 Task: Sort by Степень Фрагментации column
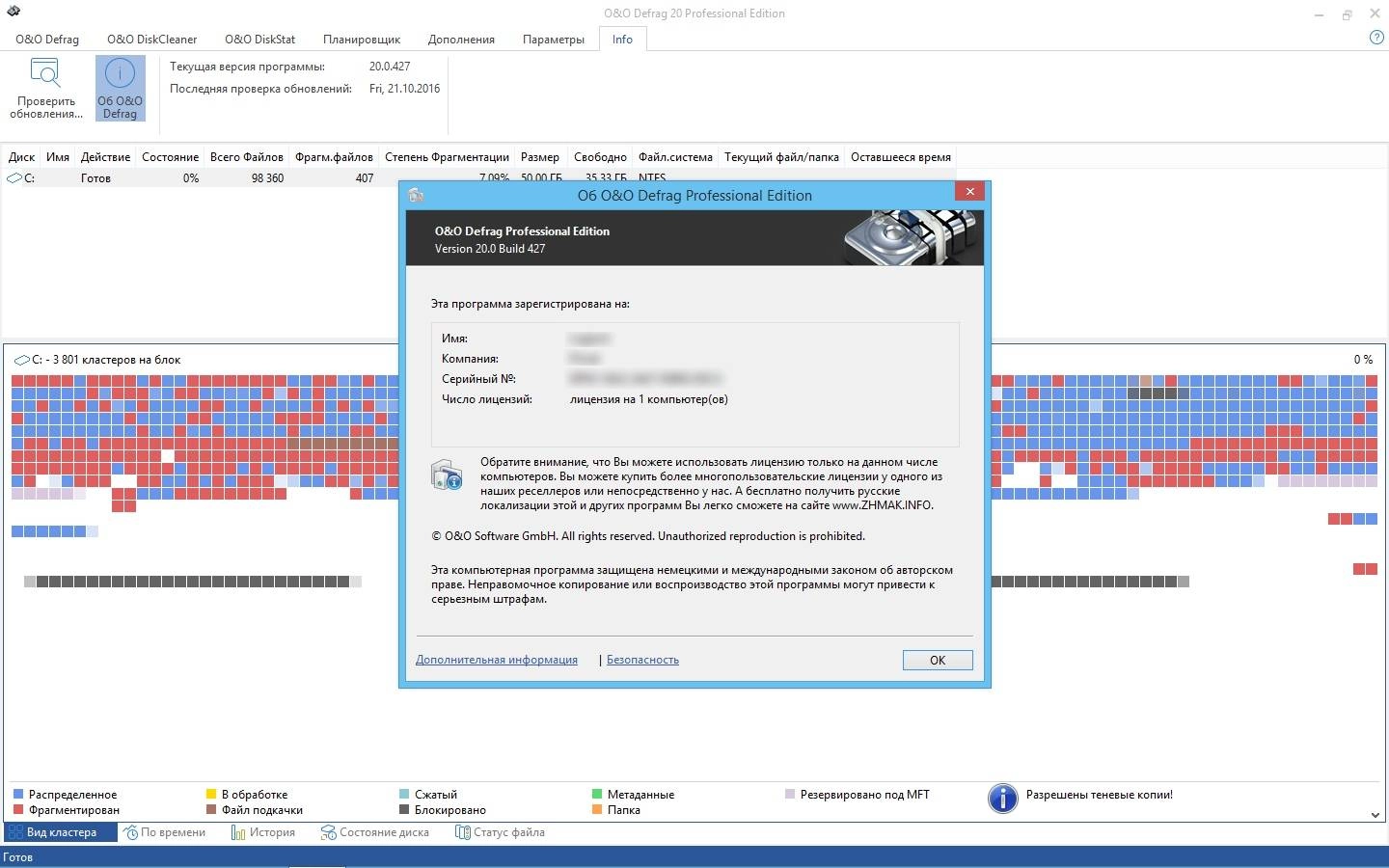click(447, 157)
